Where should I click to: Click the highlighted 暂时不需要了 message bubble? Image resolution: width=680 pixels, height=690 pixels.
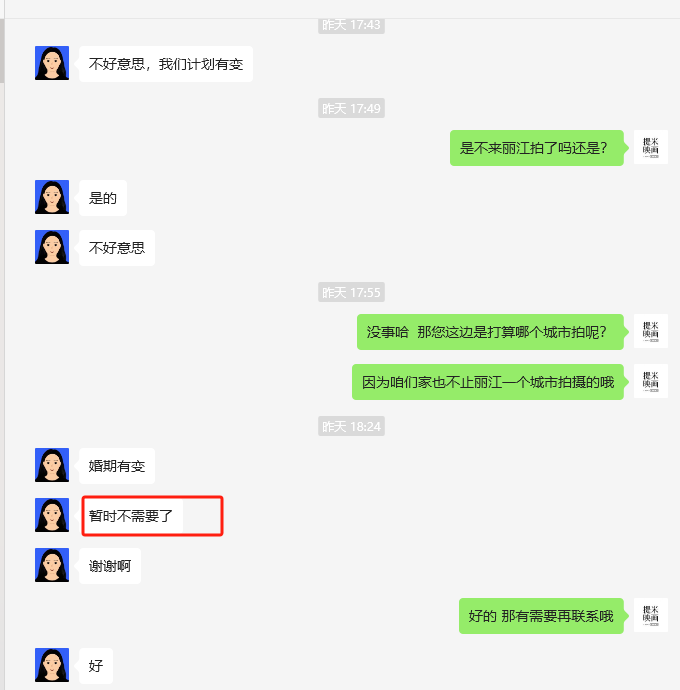pyautogui.click(x=131, y=516)
